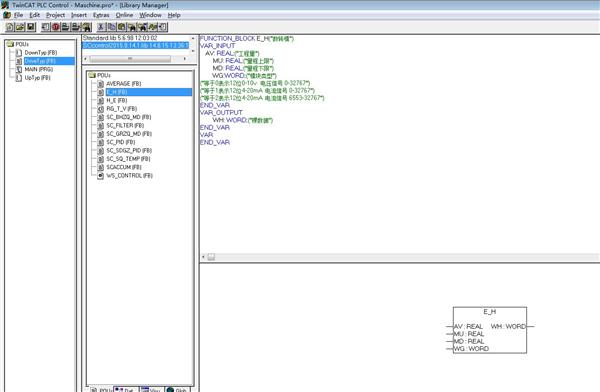Screen dimensions: 600x392
Task: Click the red Stop toolbar icon
Action: (56, 27)
